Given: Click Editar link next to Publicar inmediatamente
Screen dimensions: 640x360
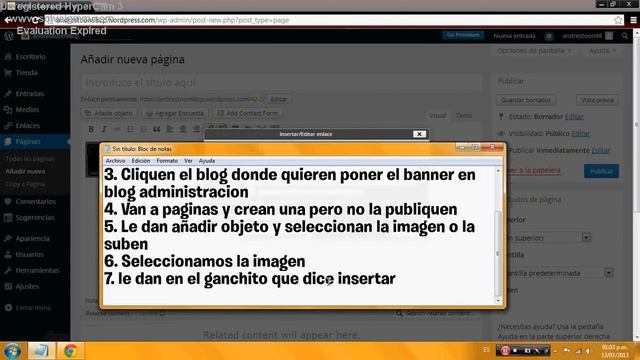Looking at the screenshot, I should tap(601, 150).
